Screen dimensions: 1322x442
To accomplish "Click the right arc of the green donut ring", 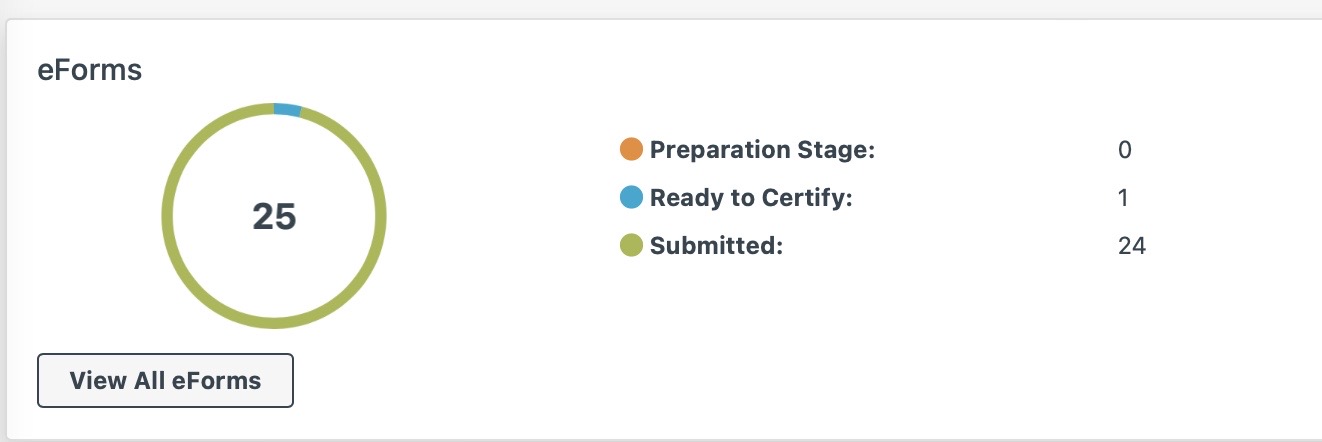I will pyautogui.click(x=380, y=216).
